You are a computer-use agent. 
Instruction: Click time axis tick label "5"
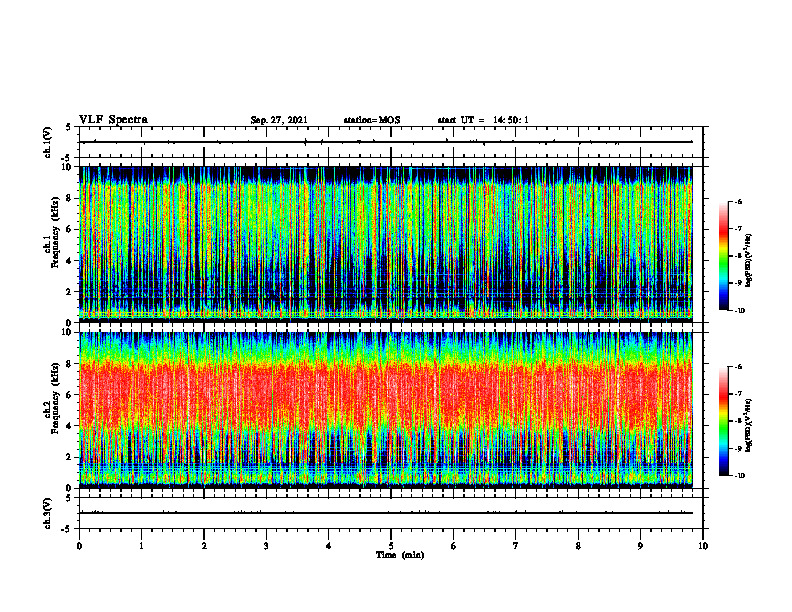(391, 546)
